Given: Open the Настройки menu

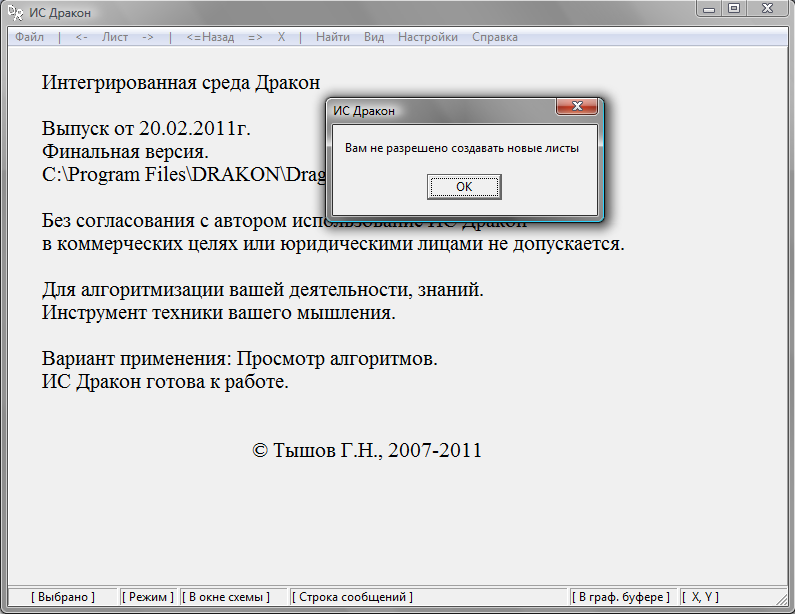Looking at the screenshot, I should point(428,37).
